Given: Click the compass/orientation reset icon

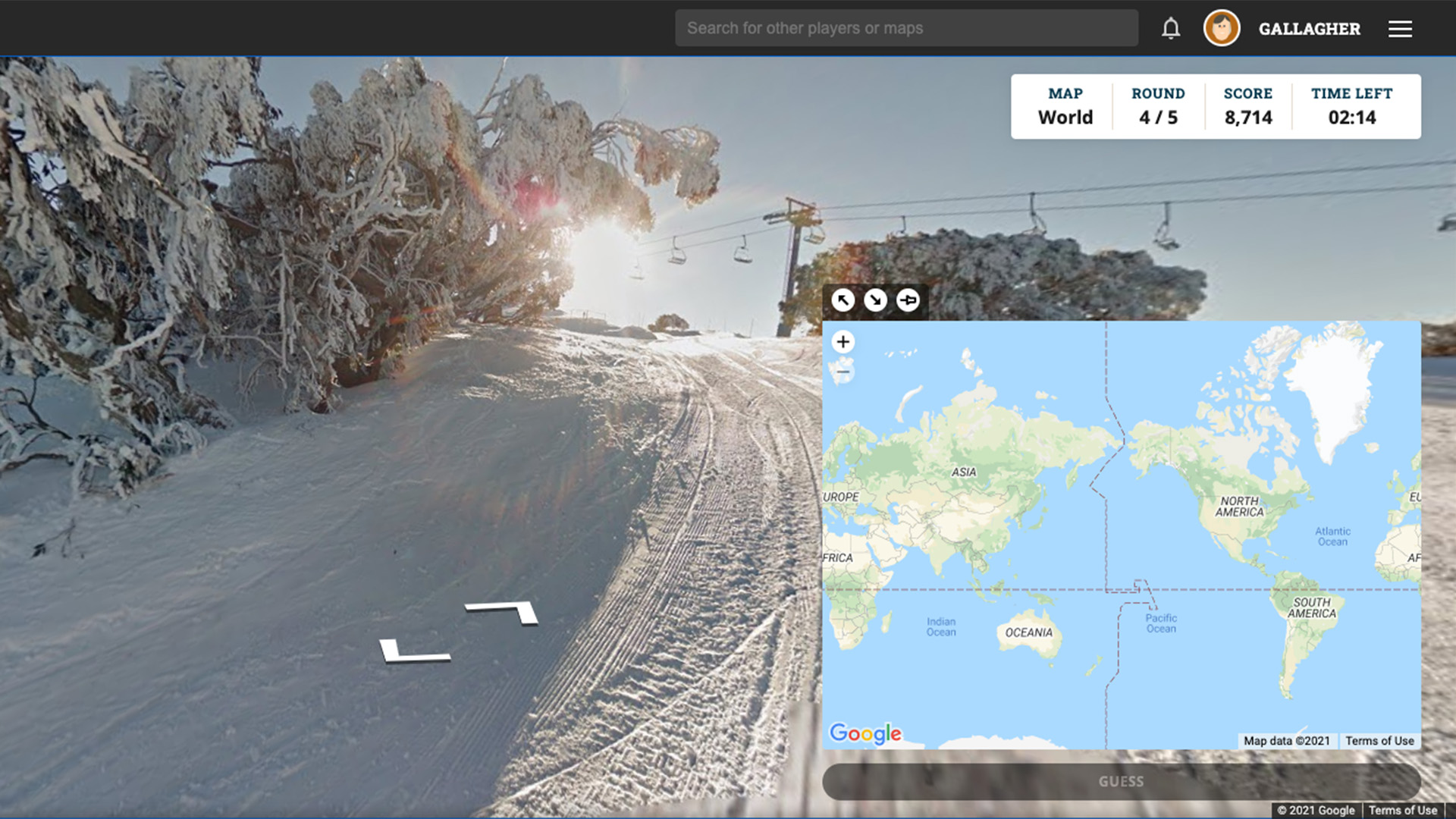Looking at the screenshot, I should point(908,300).
